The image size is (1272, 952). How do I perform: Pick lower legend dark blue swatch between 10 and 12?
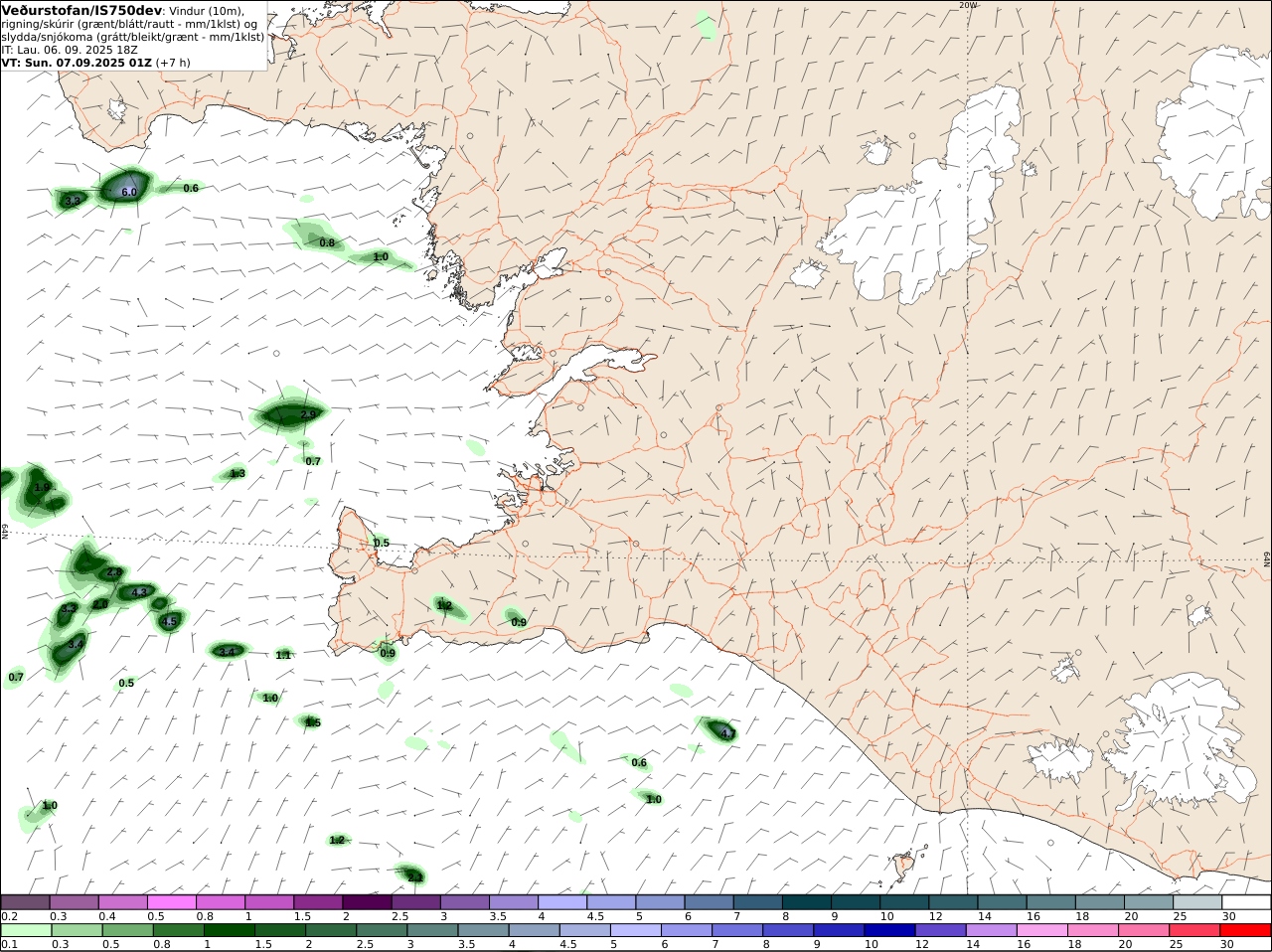tap(888, 930)
